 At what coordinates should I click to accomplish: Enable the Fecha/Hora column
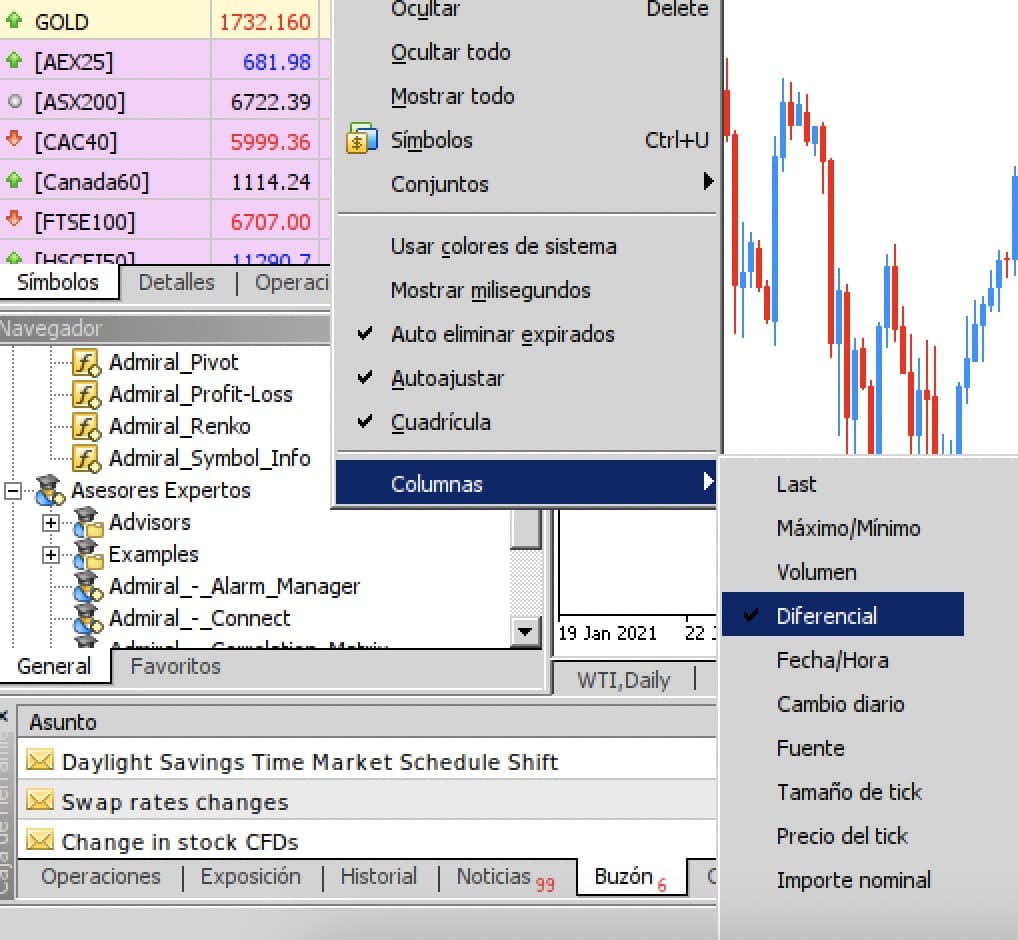[x=843, y=660]
